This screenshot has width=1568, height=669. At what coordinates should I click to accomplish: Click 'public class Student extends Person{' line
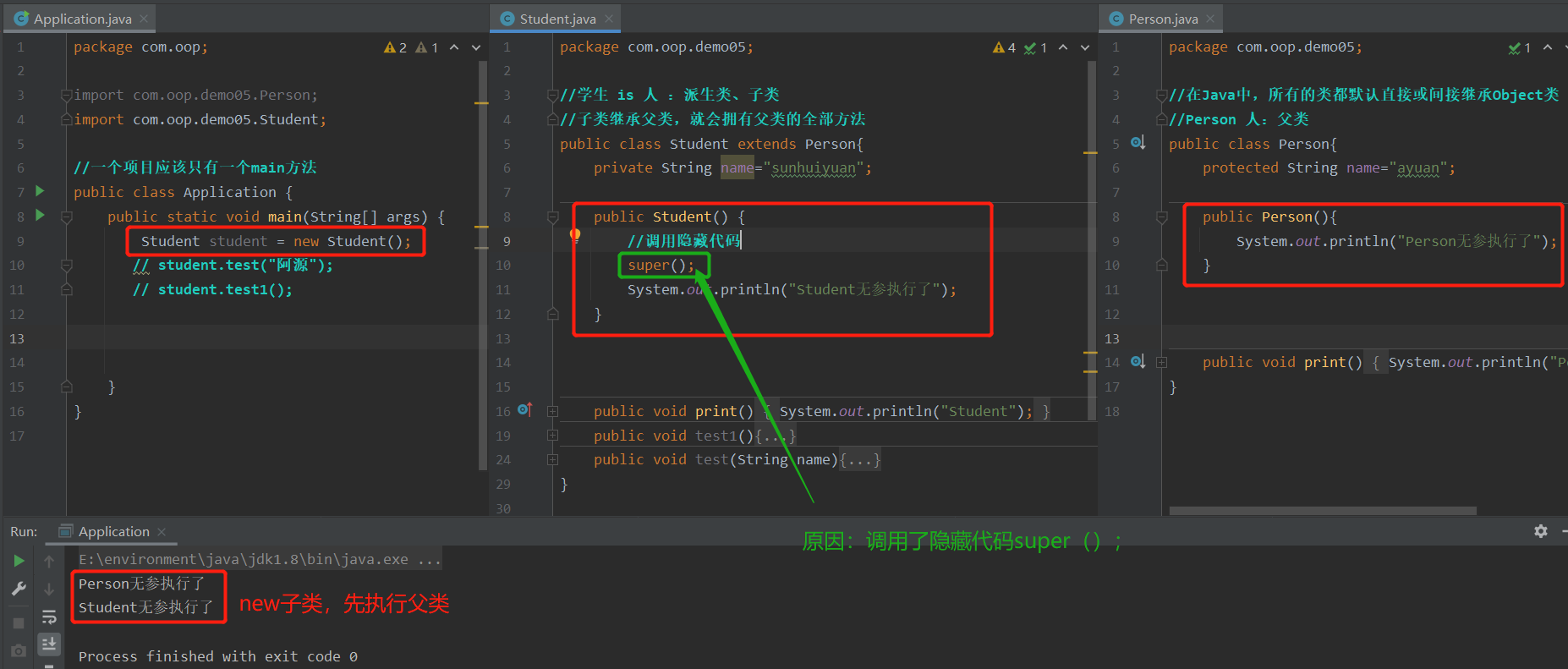tap(711, 144)
